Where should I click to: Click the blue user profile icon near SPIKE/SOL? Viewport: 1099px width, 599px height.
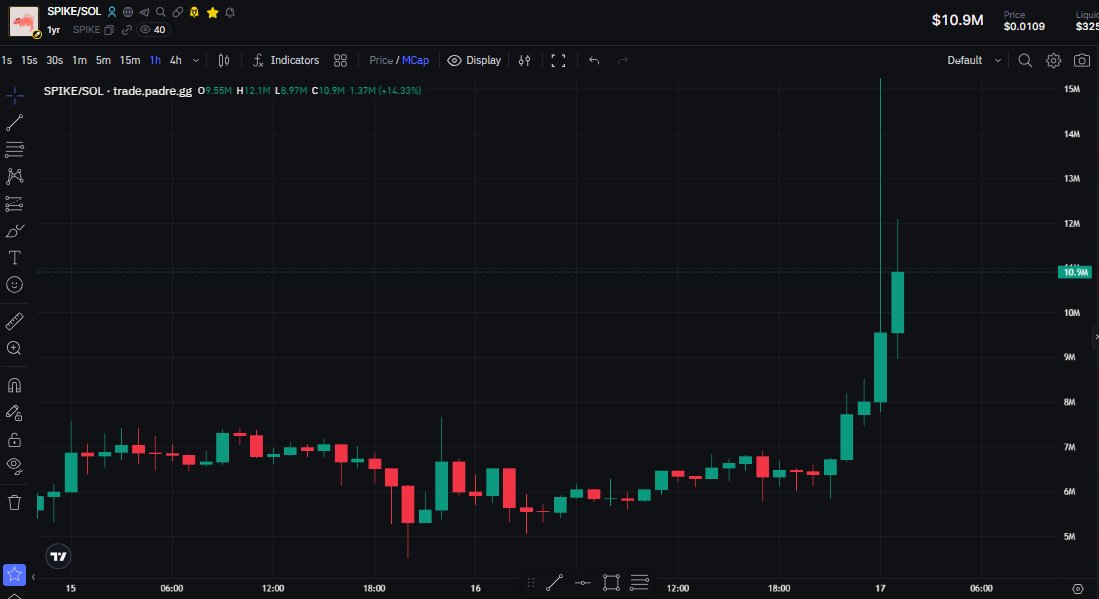tap(111, 12)
